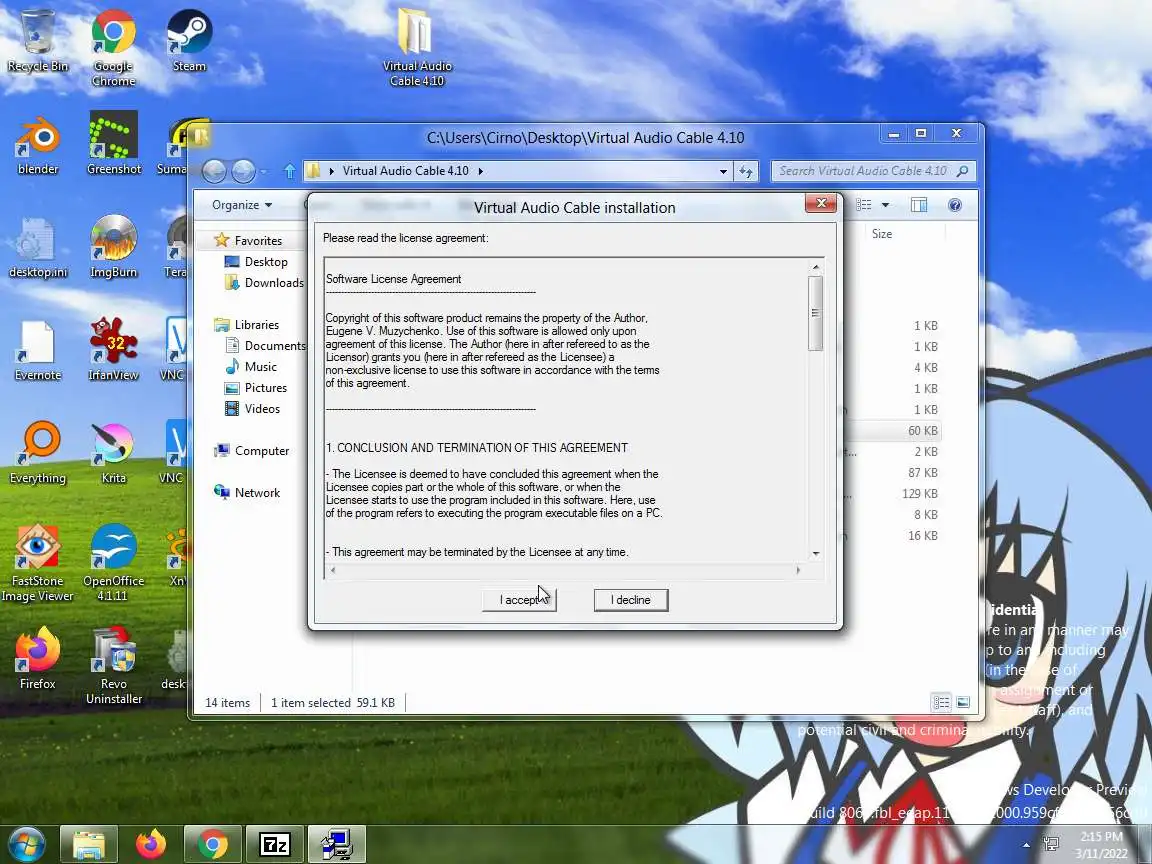Click the license horizontal scroll right arrow

[798, 570]
